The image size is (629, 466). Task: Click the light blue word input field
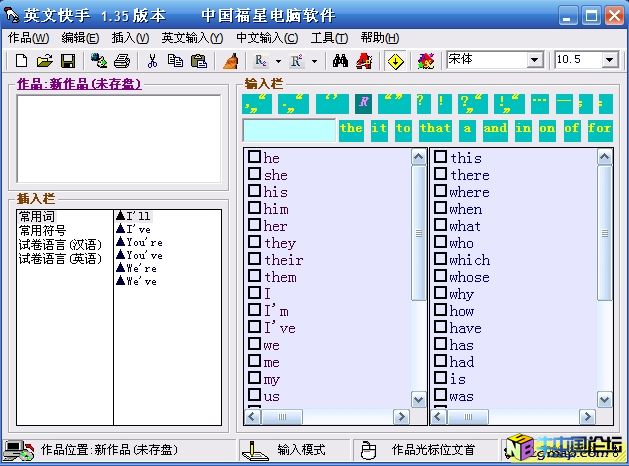[289, 130]
